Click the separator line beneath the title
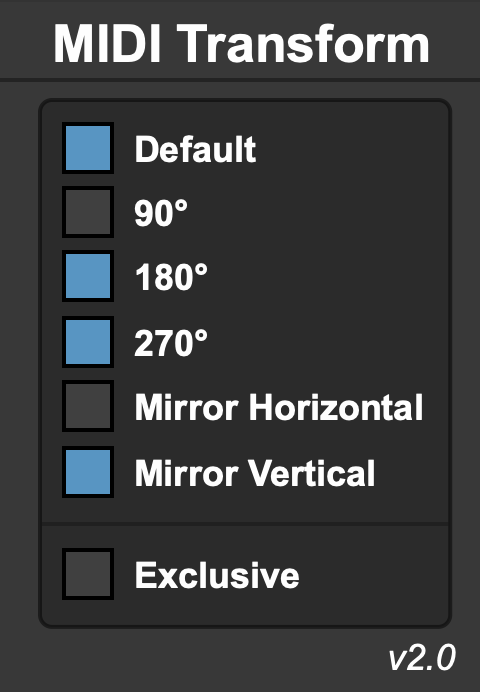 tap(240, 80)
